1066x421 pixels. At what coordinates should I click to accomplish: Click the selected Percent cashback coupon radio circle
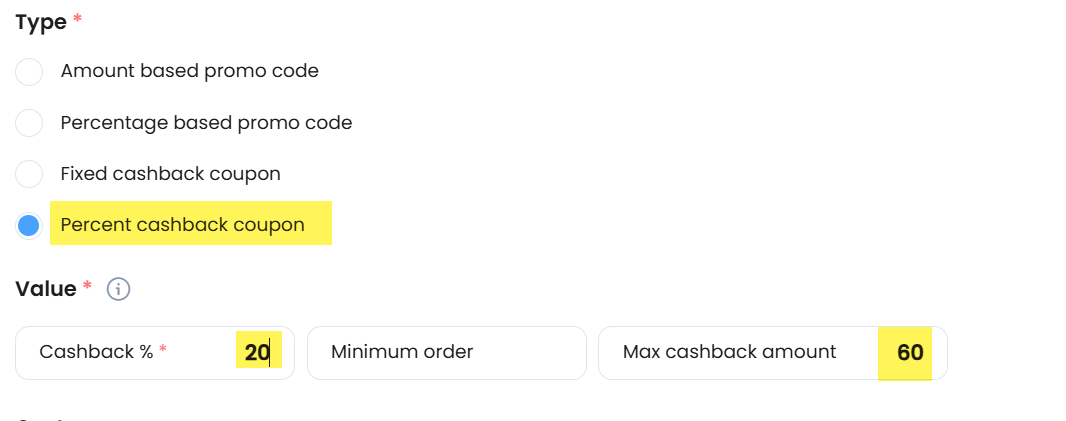click(x=29, y=226)
